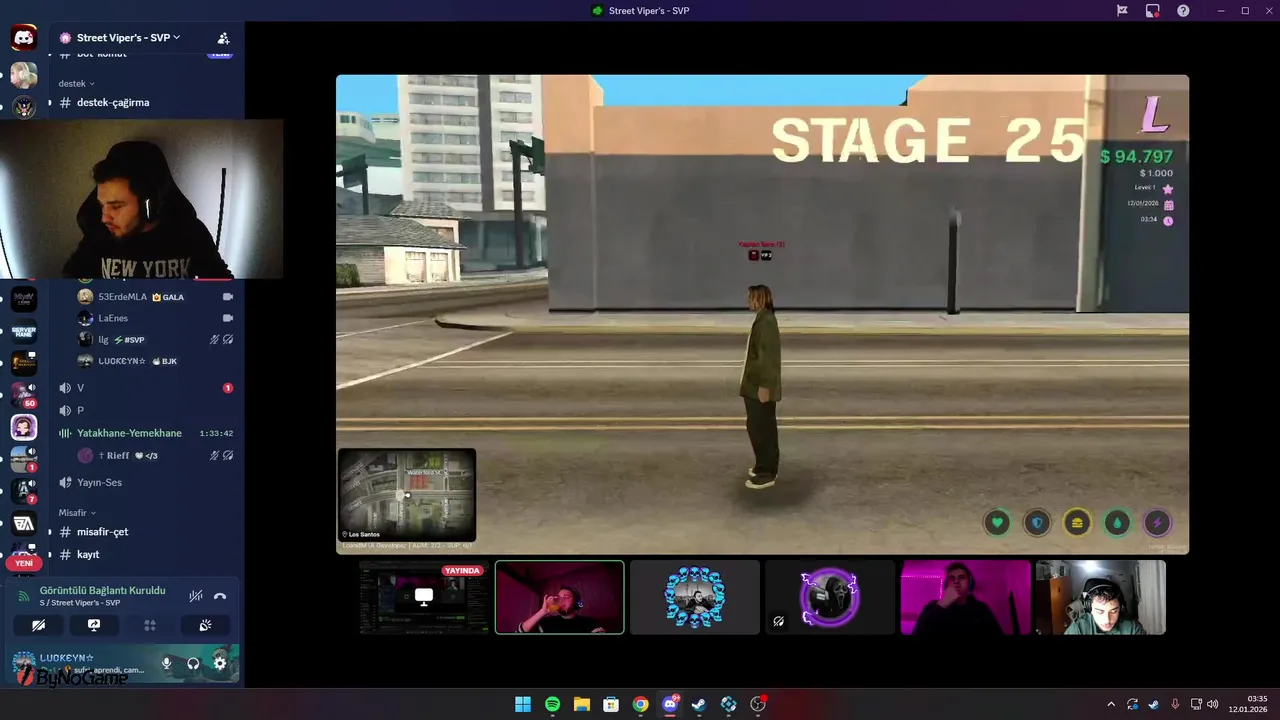The height and width of the screenshot is (720, 1280).
Task: Open File Explorer from the taskbar
Action: click(581, 704)
